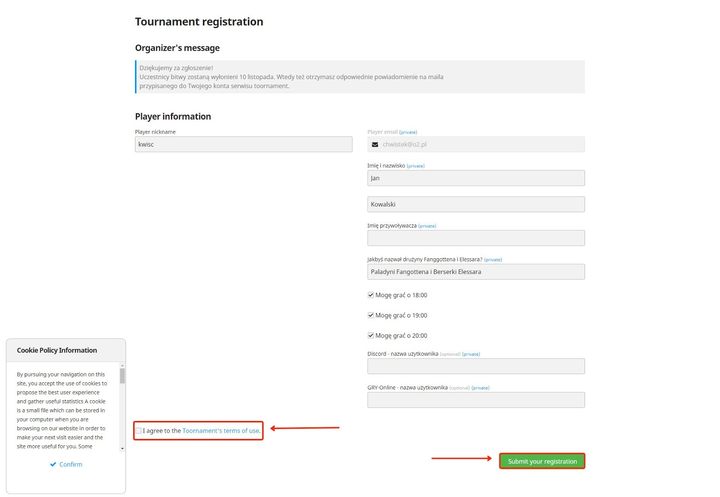Click the Confirm checkmark icon

click(53, 464)
